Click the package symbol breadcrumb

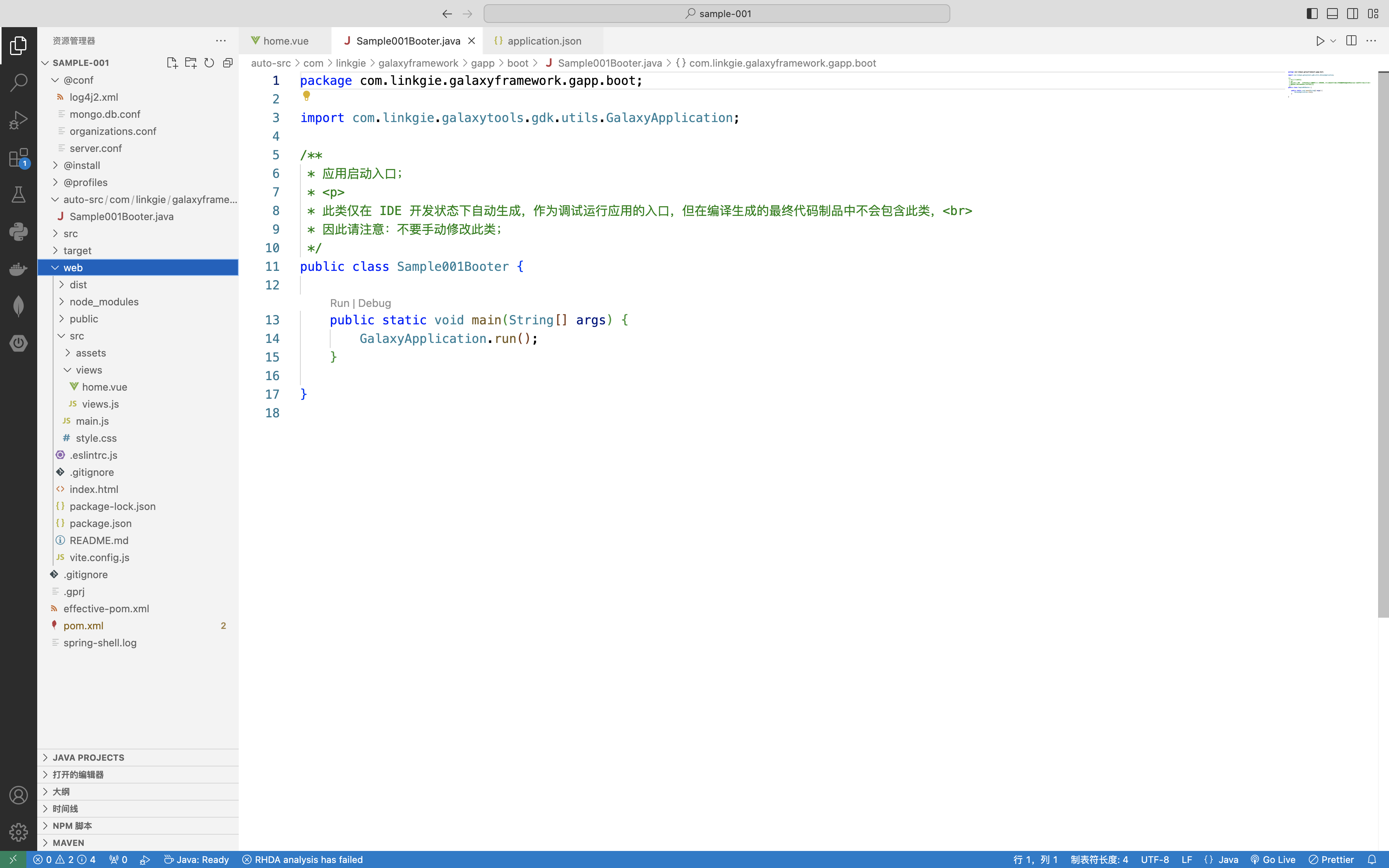775,63
